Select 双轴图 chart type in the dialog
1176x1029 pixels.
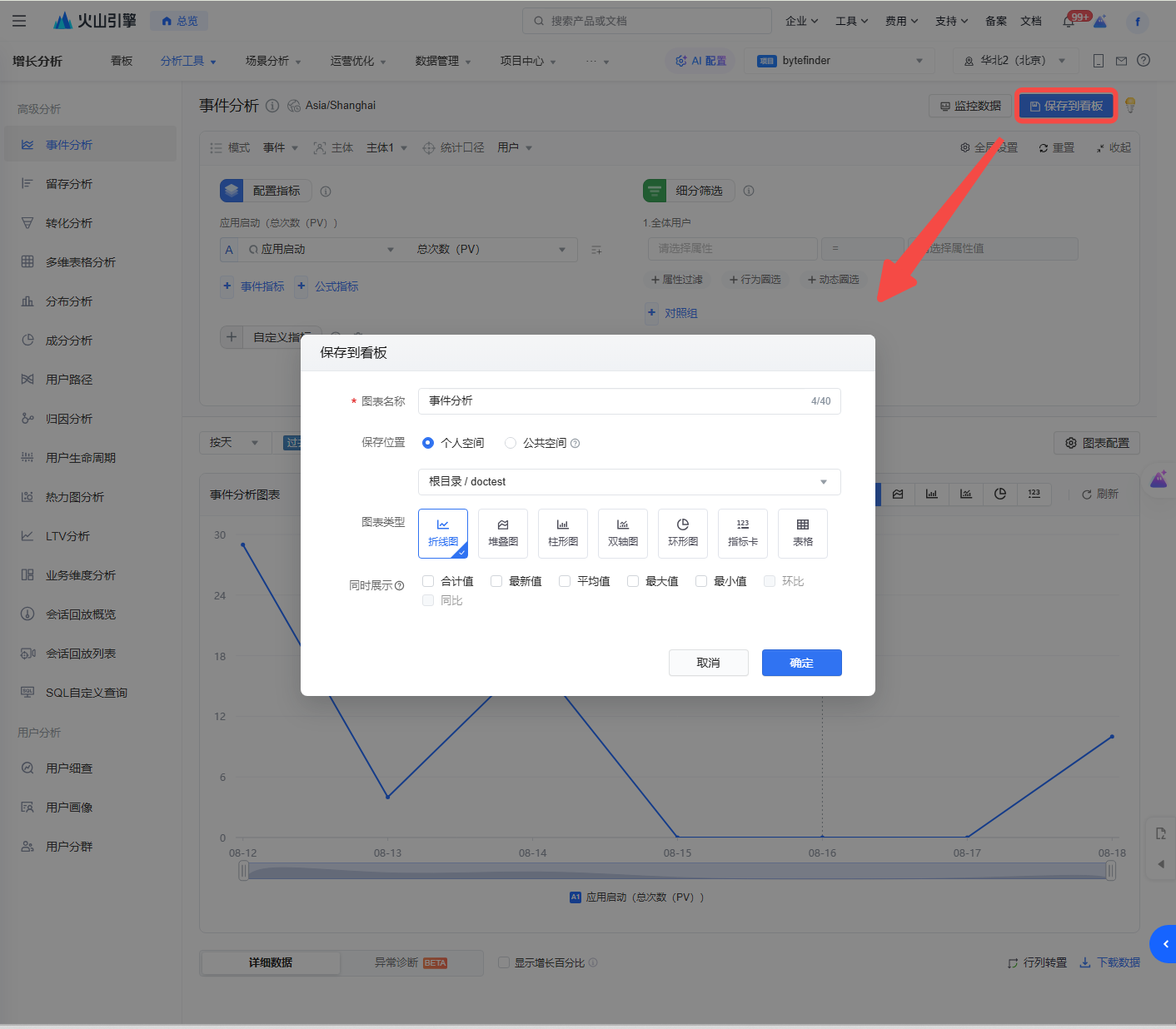[x=623, y=534]
